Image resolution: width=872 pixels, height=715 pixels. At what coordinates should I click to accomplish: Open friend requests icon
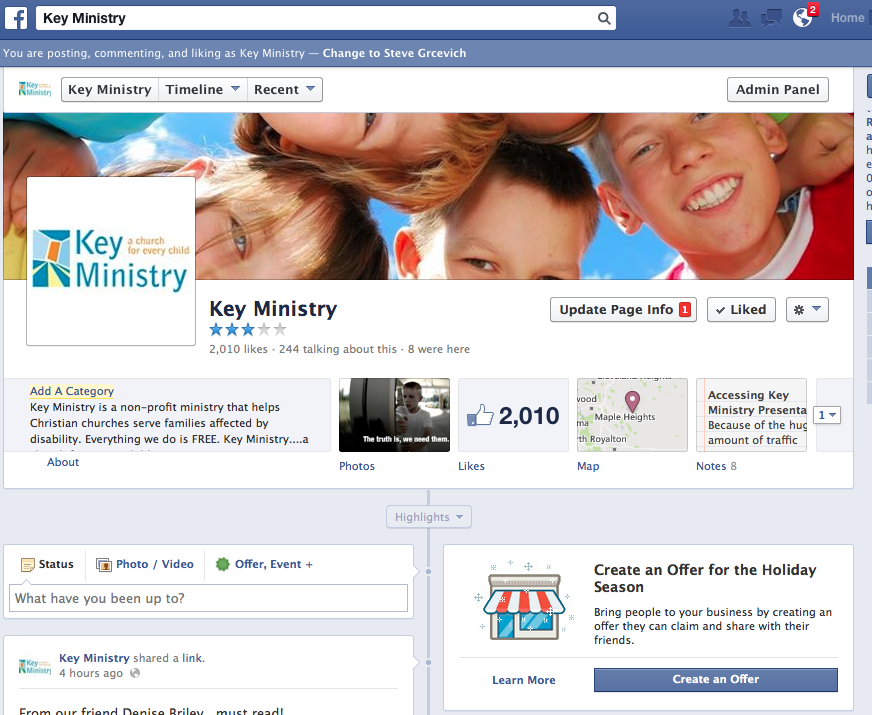(740, 18)
